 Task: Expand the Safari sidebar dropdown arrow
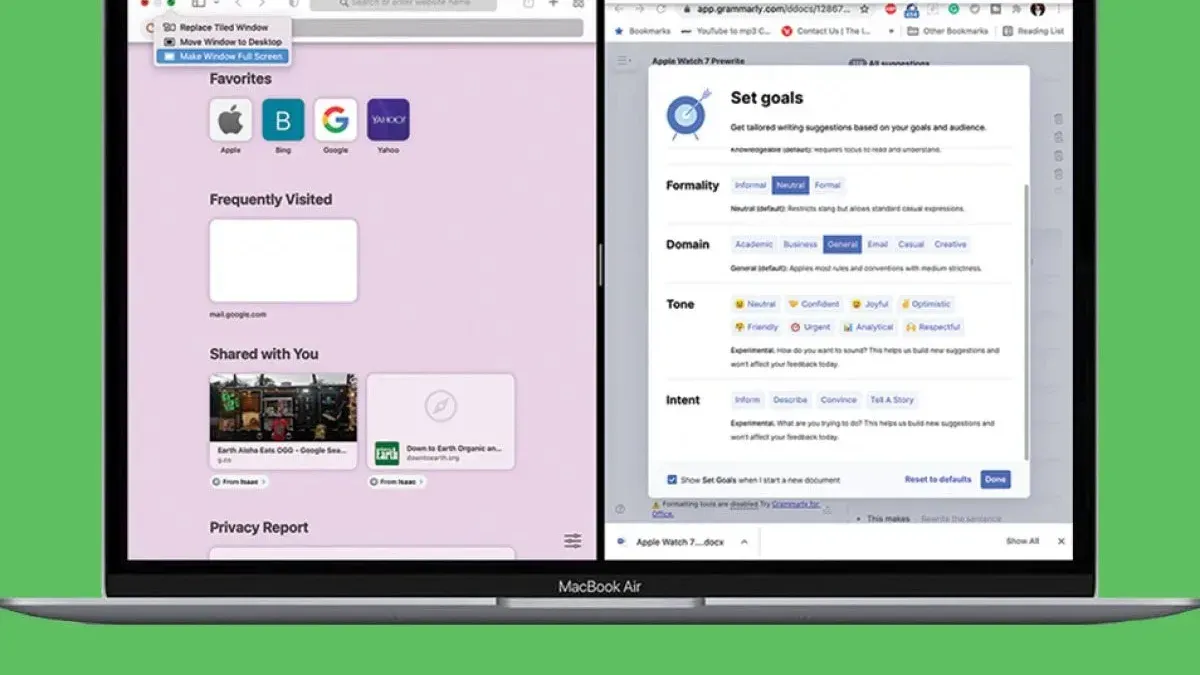click(x=216, y=4)
